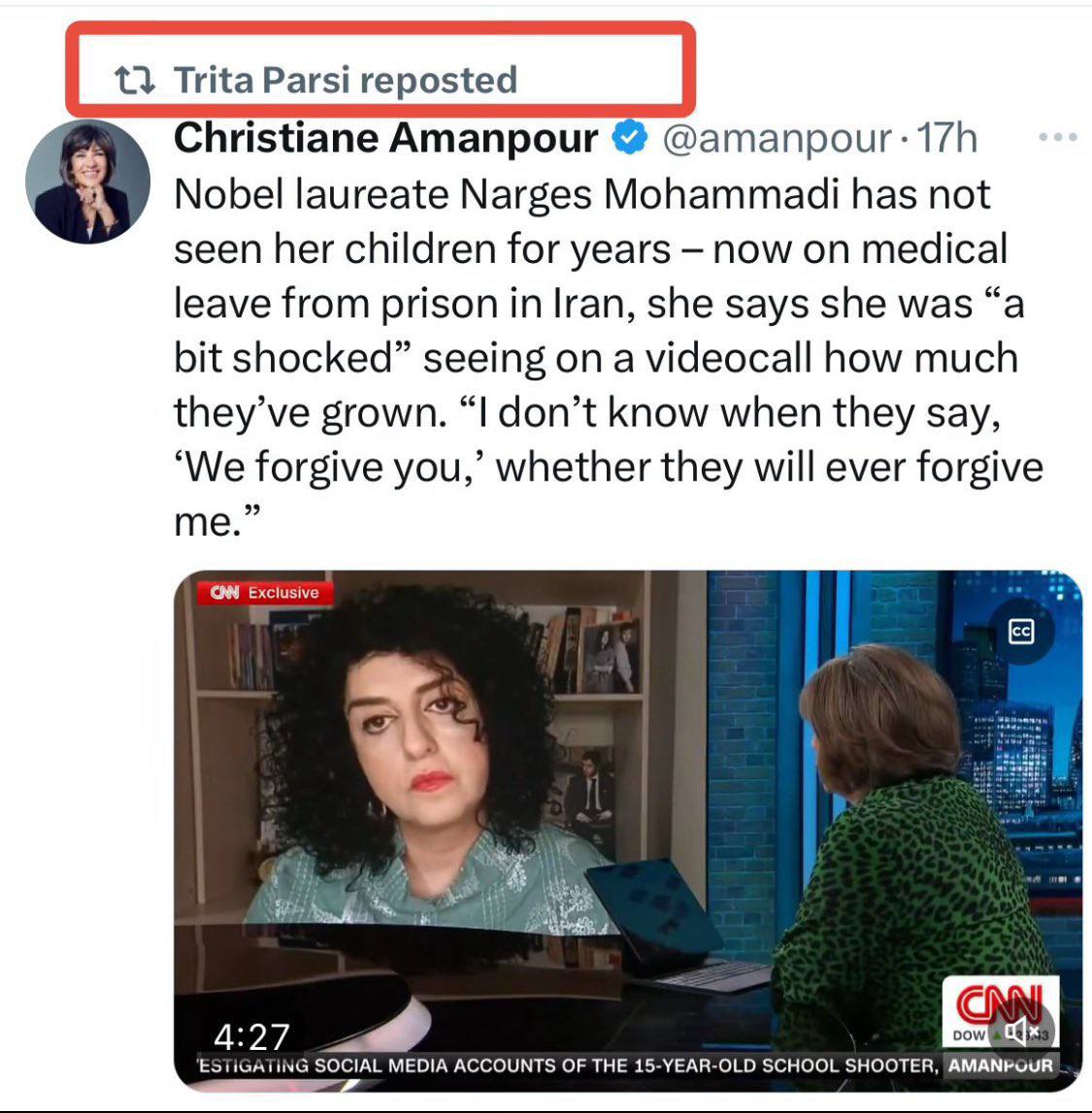
Task: Unmute the video using the speaker icon
Action: click(1022, 1031)
